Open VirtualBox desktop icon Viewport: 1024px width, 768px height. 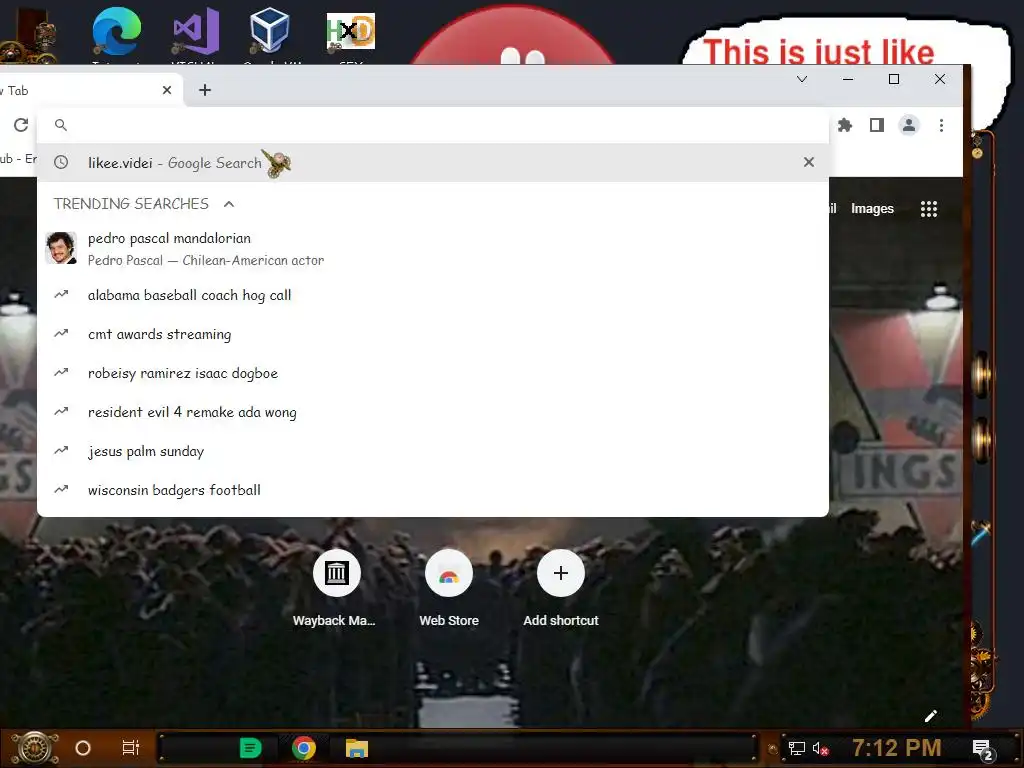269,33
